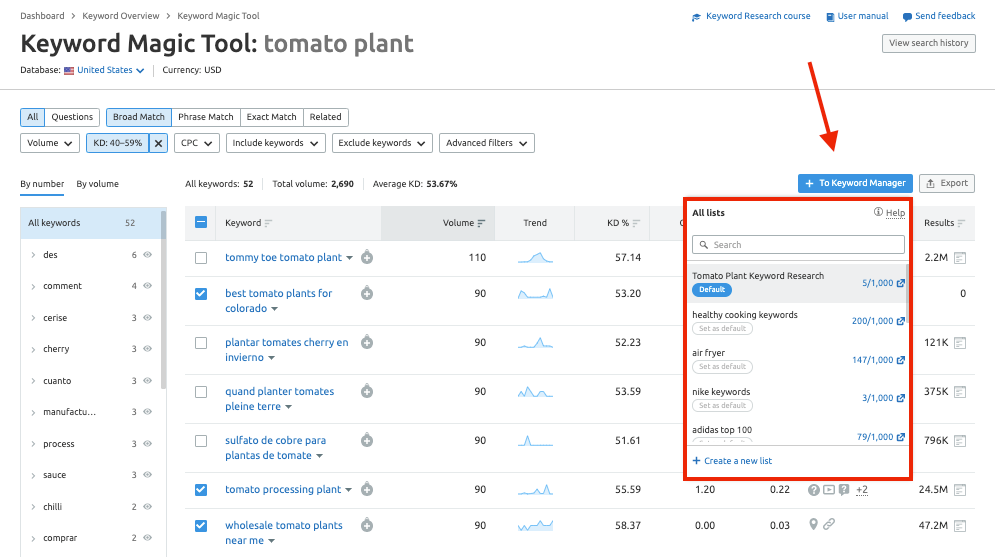Set healthy cooking keywords as default
995x557 pixels.
pos(722,329)
